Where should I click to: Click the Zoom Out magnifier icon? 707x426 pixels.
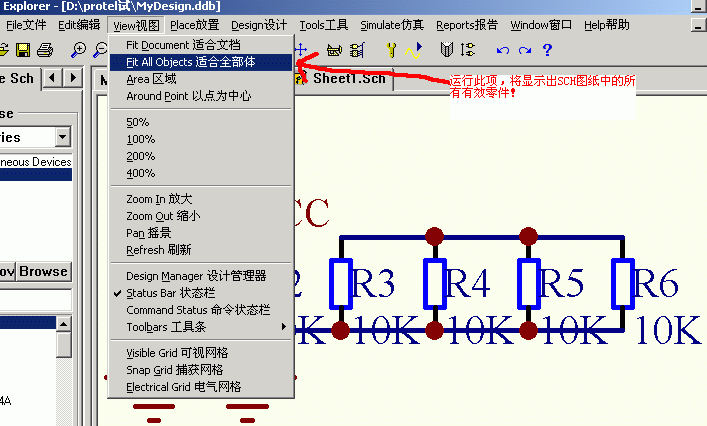coord(100,50)
